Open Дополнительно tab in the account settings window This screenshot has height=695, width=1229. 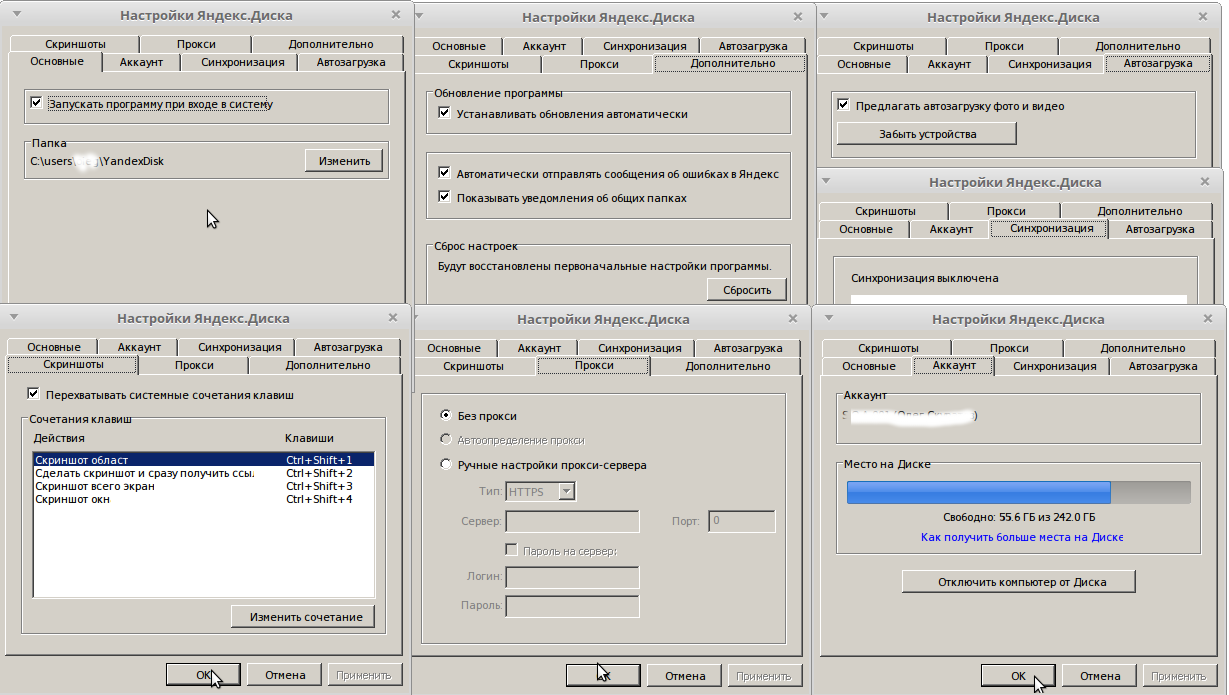[x=1143, y=348]
